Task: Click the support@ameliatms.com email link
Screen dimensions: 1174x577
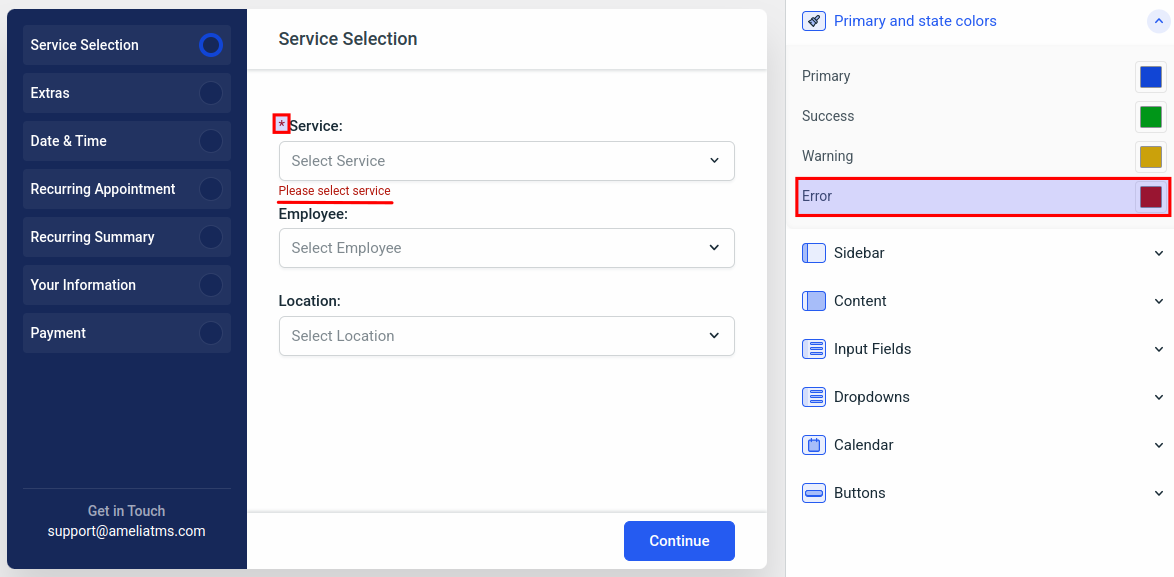Action: (x=127, y=531)
